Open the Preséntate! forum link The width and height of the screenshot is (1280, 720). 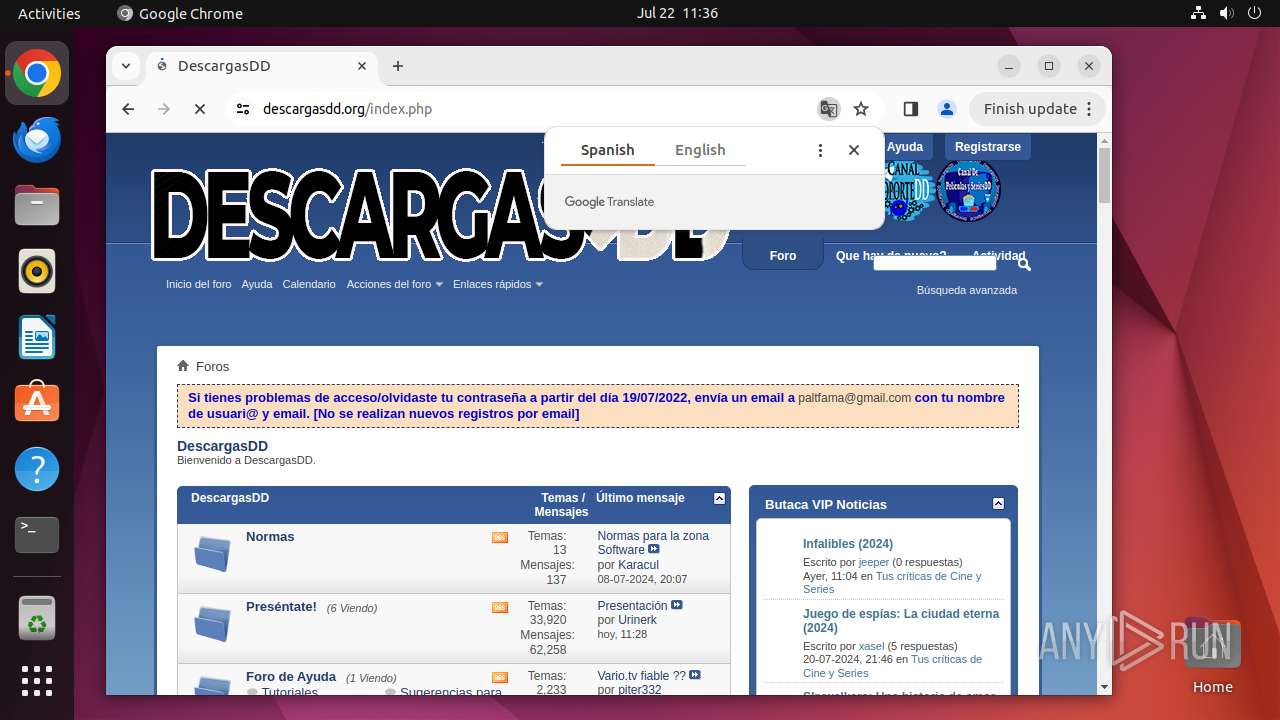[281, 607]
